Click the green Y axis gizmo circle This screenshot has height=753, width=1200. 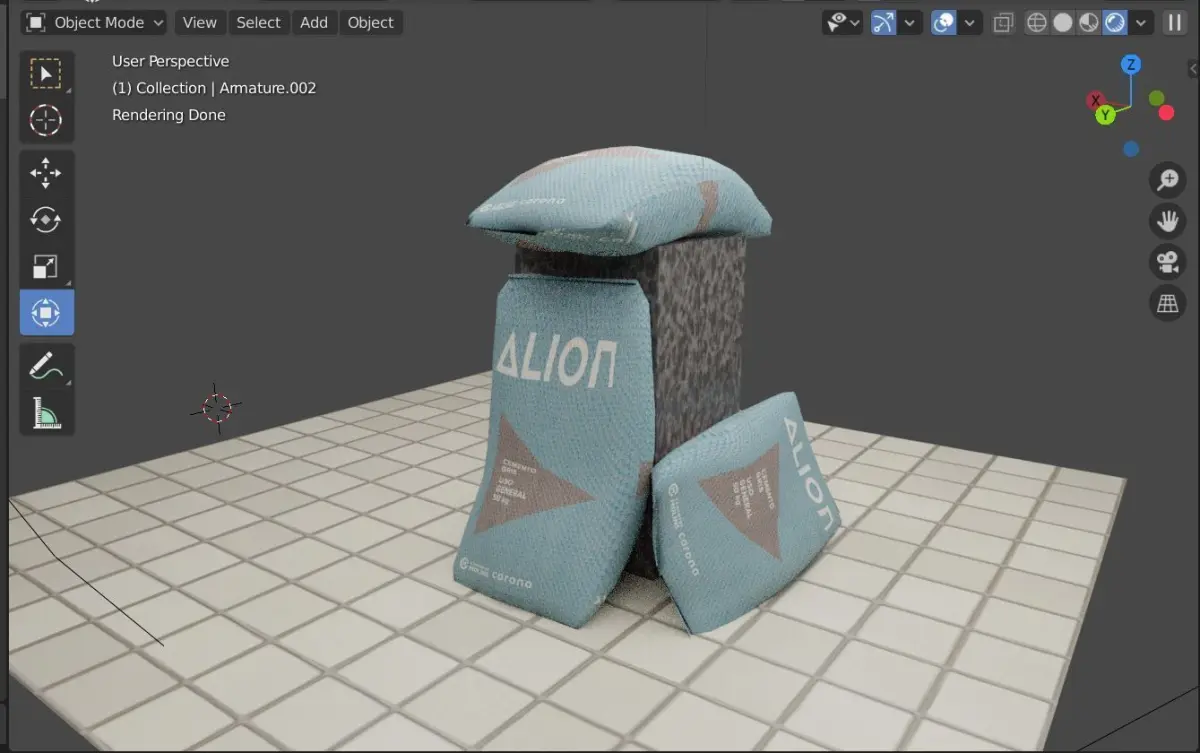point(1105,115)
